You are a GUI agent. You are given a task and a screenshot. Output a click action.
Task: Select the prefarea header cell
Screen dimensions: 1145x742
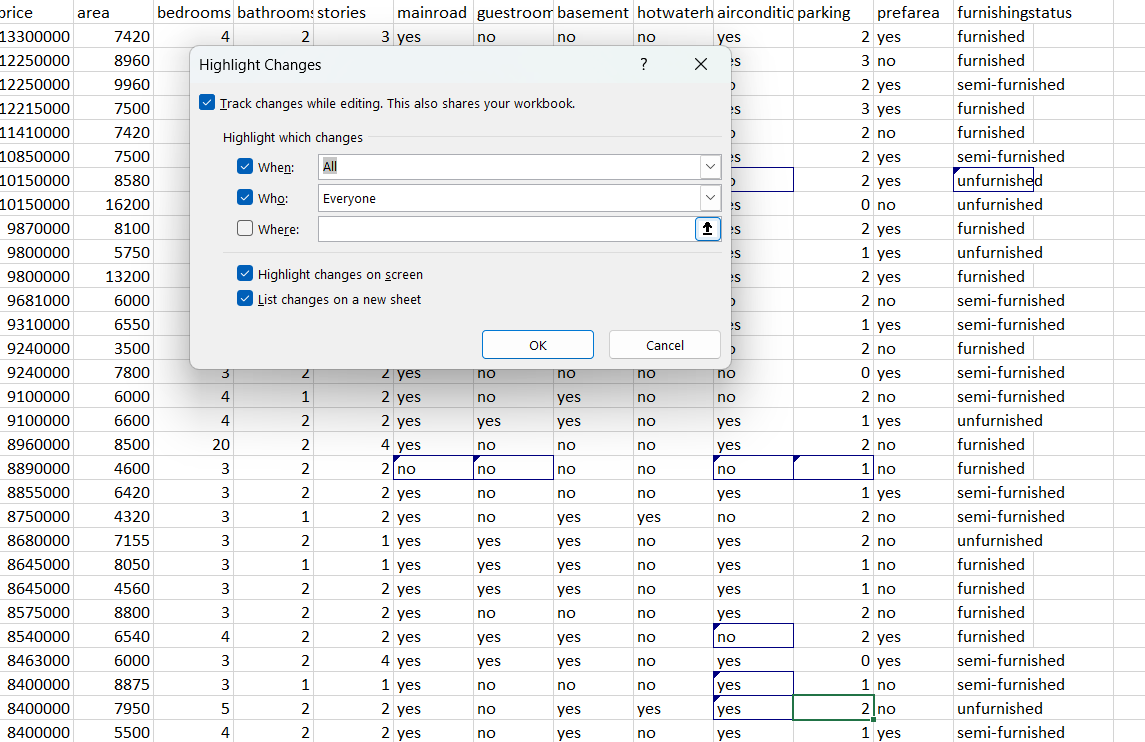coord(914,12)
